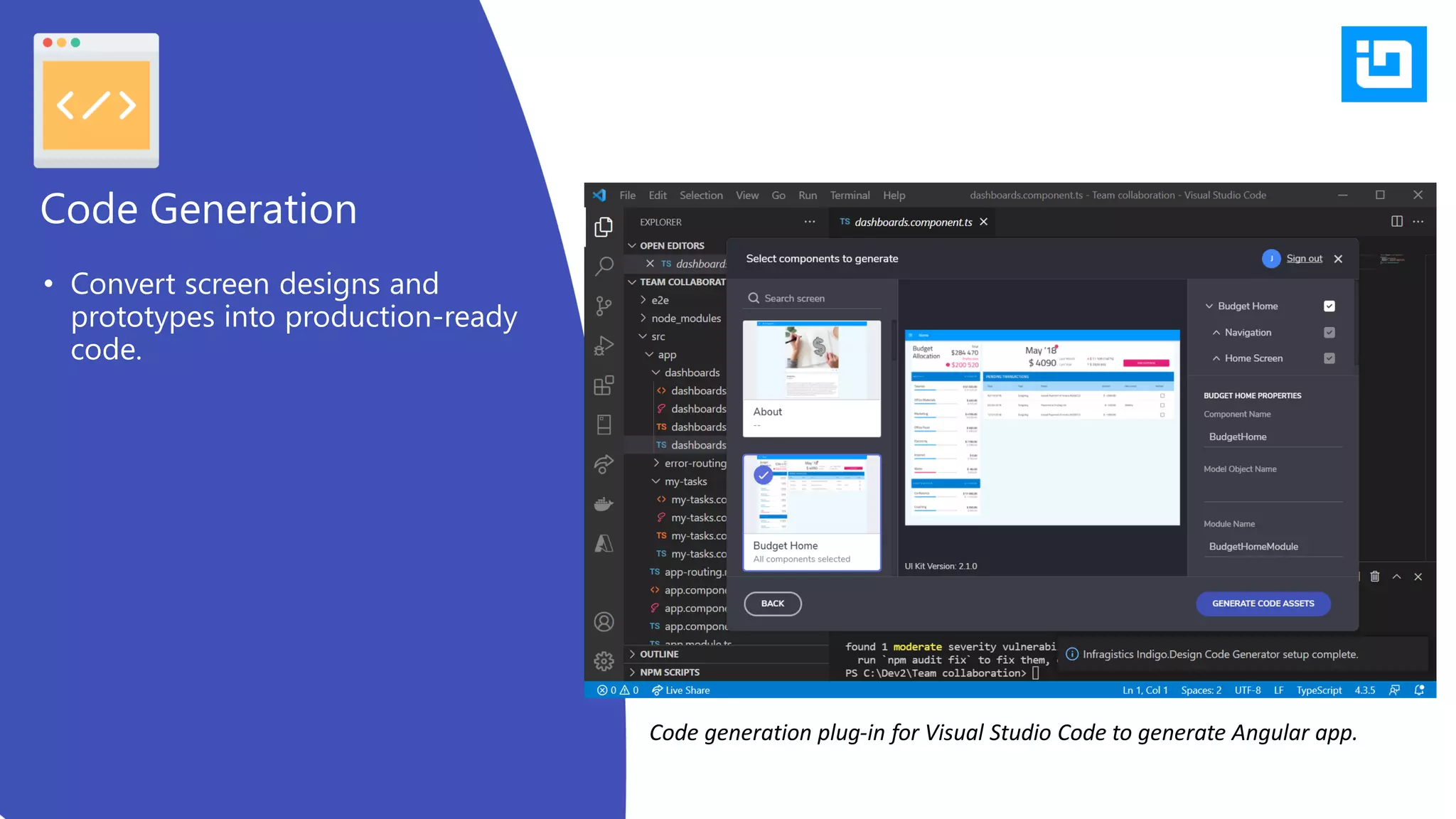Open the File menu
Screen dimensions: 1456x819
pos(627,196)
